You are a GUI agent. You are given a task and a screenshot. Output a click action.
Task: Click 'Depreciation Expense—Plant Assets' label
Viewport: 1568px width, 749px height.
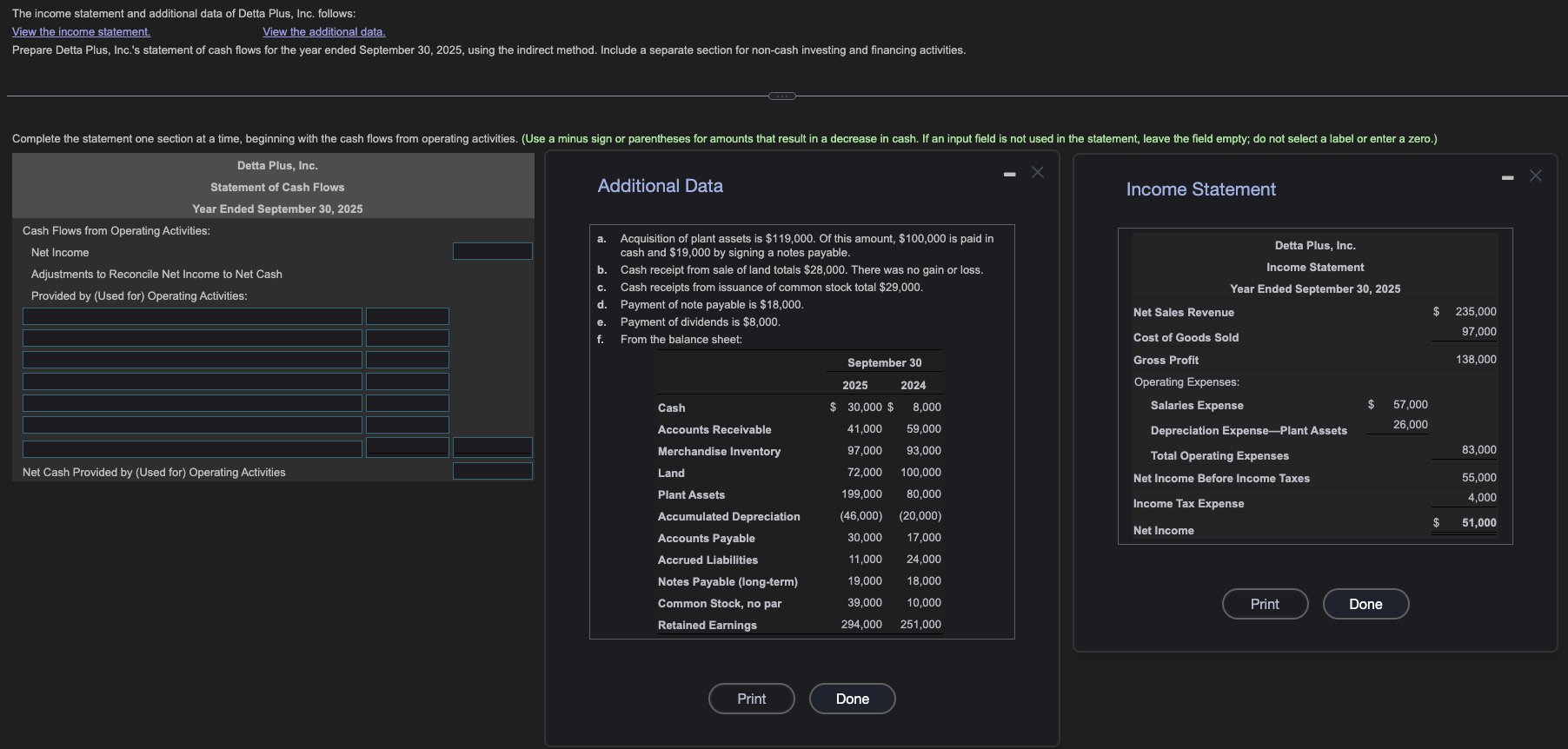(1249, 430)
